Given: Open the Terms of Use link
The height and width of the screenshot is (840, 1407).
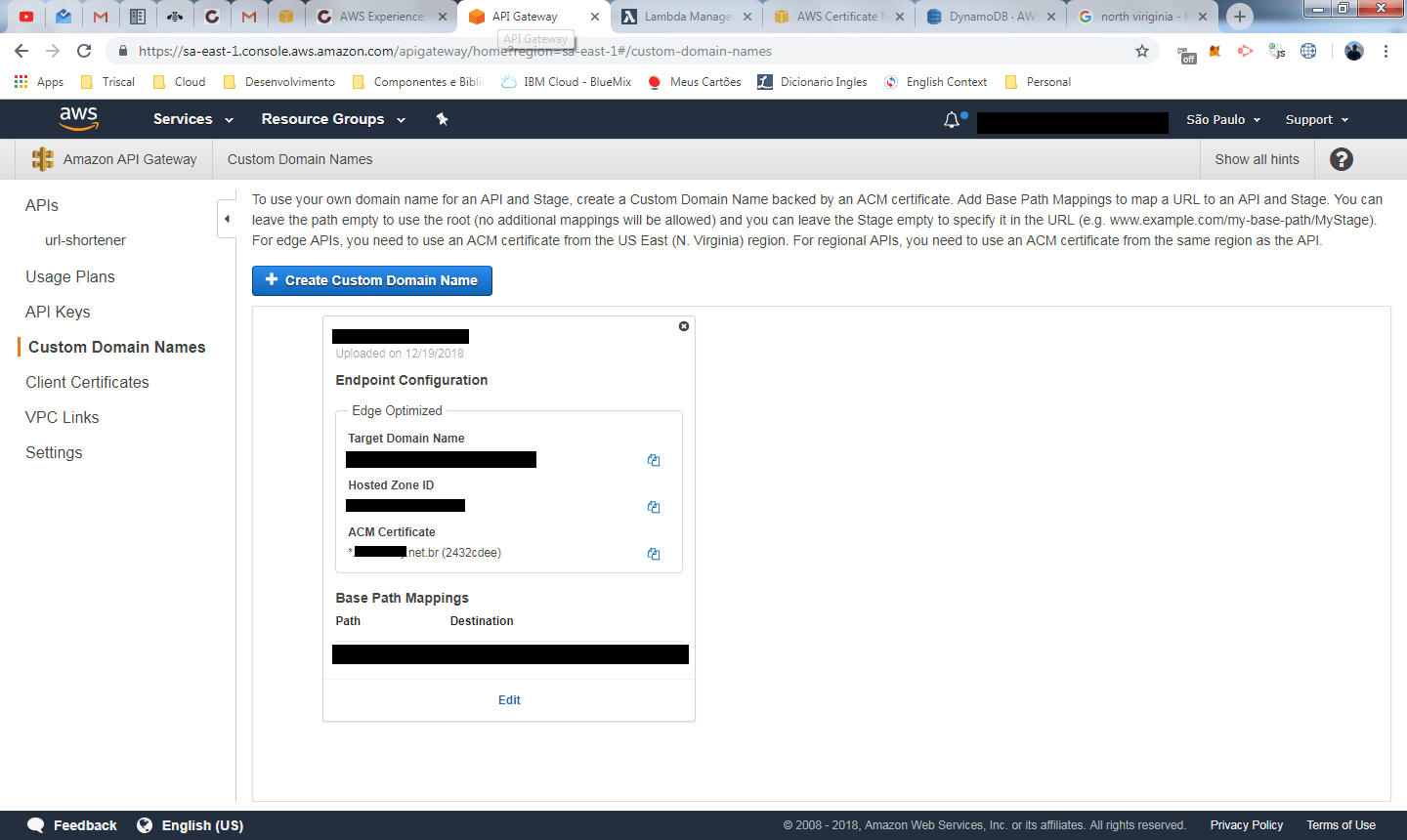Looking at the screenshot, I should [1341, 825].
